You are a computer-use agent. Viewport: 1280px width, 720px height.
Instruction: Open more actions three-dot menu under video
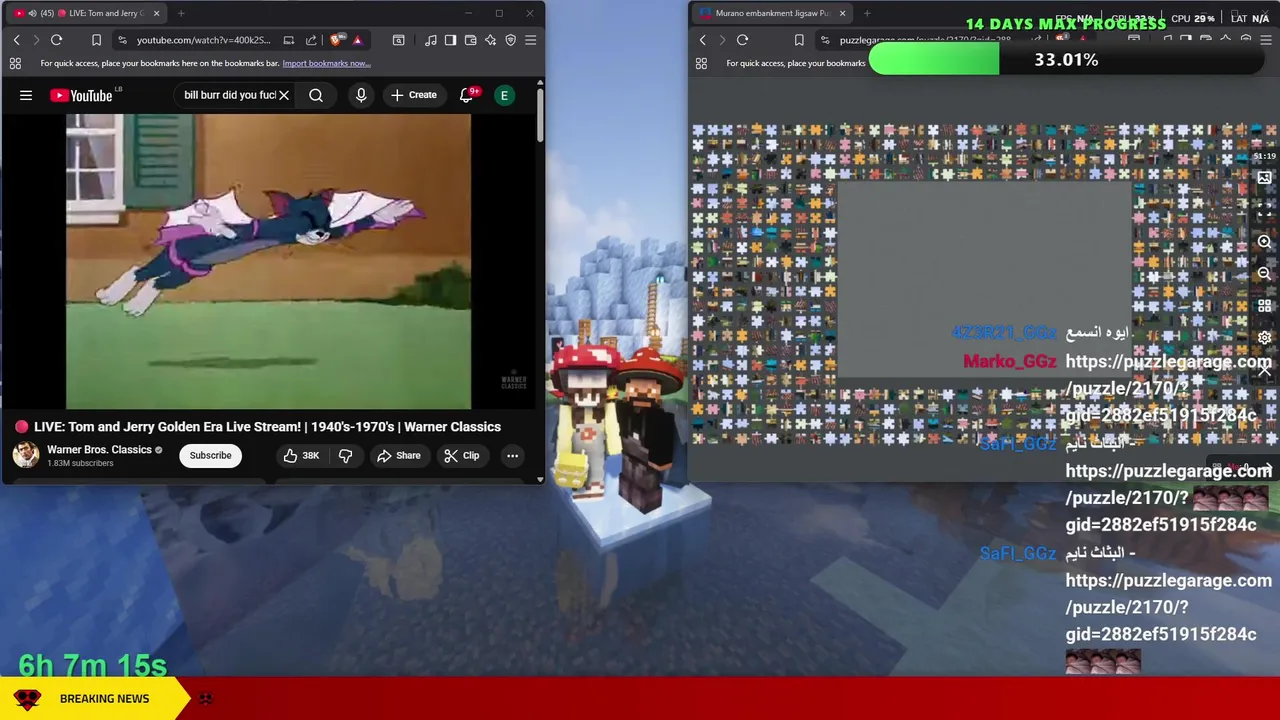pyautogui.click(x=512, y=455)
